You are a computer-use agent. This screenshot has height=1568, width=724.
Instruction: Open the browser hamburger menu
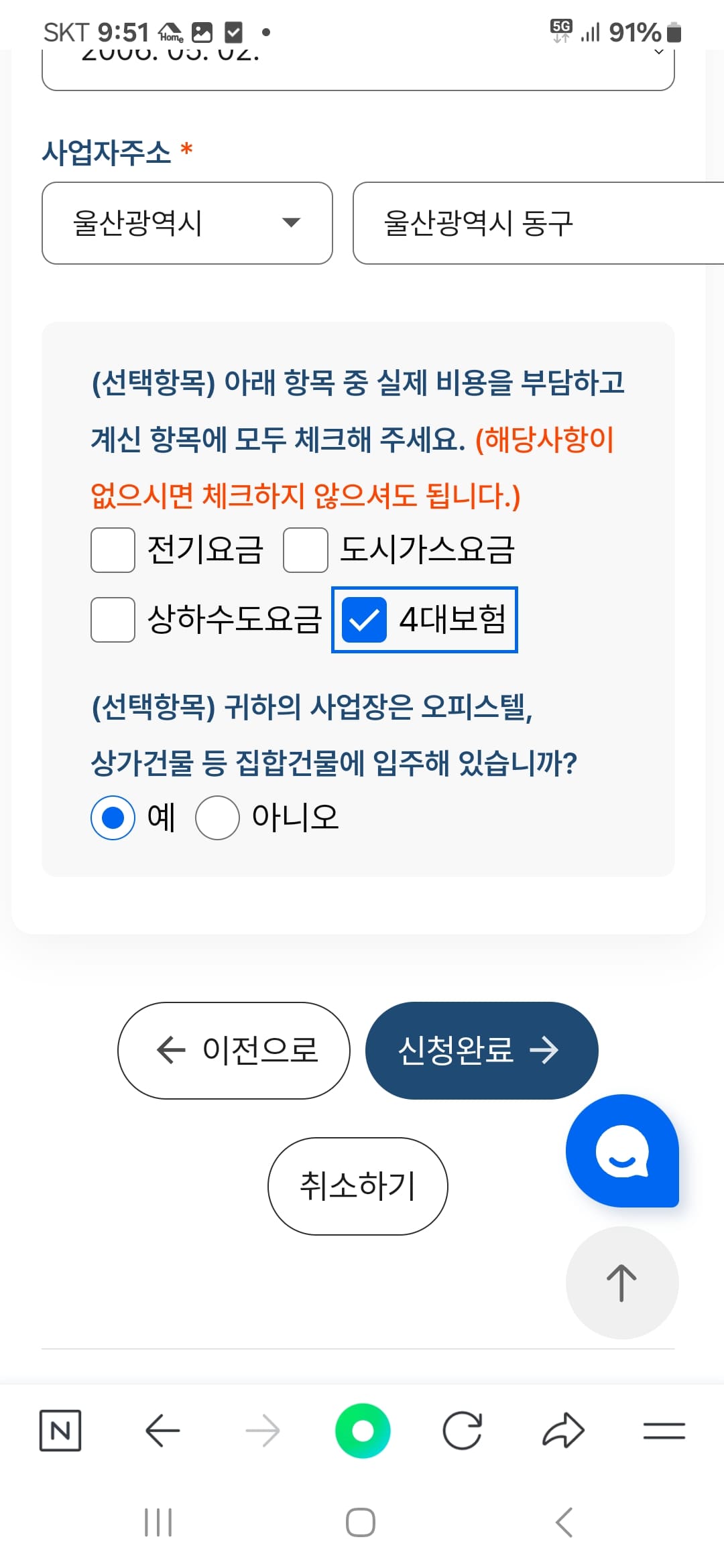pyautogui.click(x=662, y=1429)
